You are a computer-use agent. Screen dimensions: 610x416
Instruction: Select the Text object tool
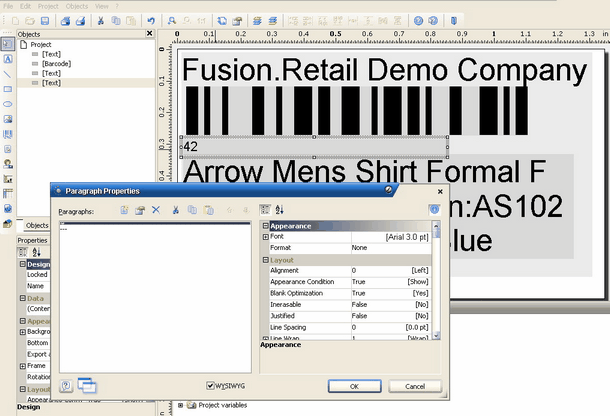(x=8, y=59)
